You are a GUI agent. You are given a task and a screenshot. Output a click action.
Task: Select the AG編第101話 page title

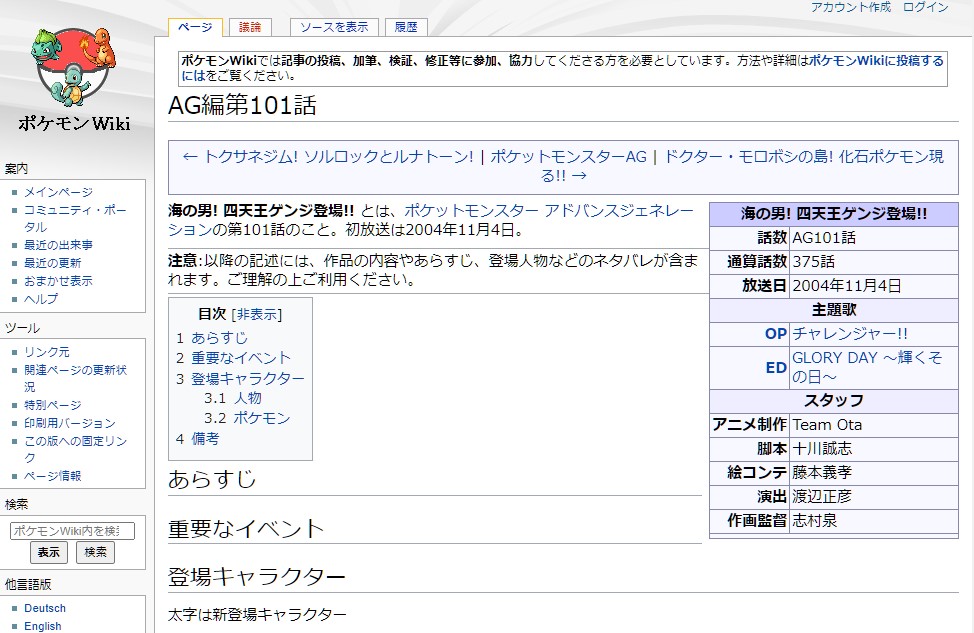(242, 105)
